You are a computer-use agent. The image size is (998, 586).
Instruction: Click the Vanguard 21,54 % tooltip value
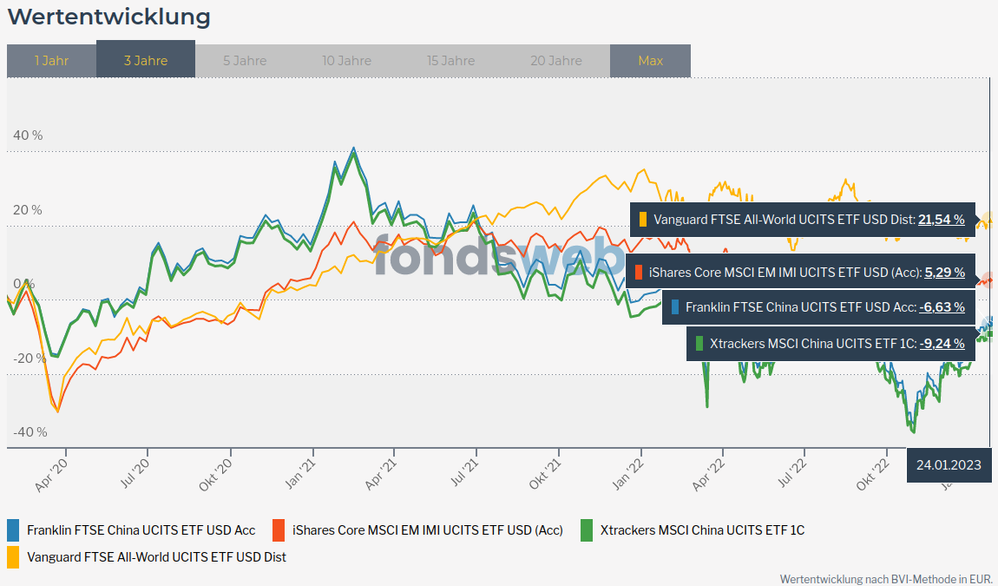coord(941,219)
